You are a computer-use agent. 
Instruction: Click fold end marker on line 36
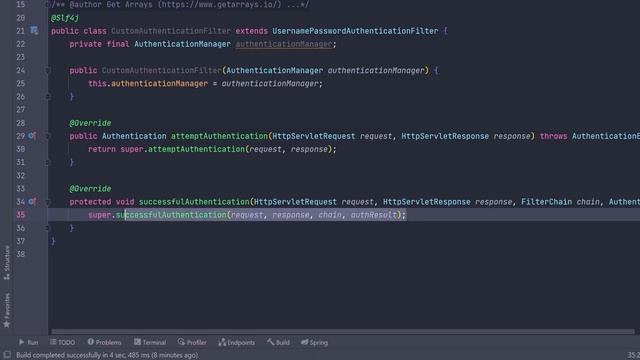click(x=47, y=228)
